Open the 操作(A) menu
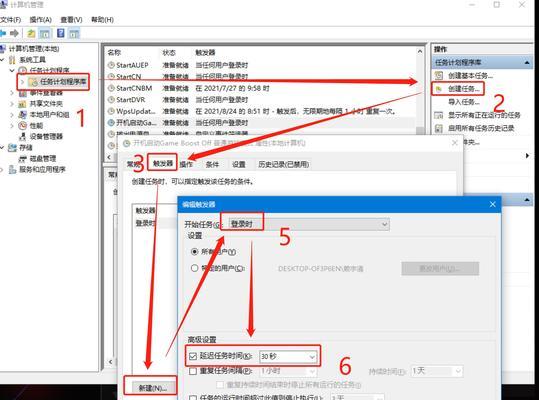 pyautogui.click(x=41, y=20)
